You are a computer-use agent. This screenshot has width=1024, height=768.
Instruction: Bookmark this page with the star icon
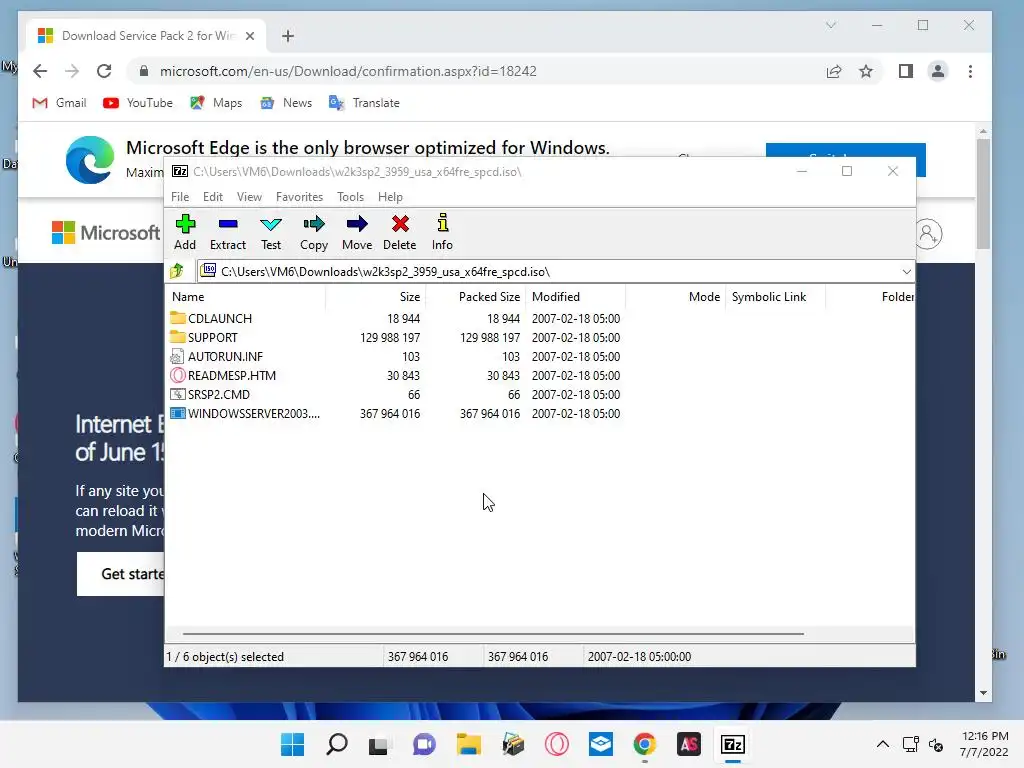click(866, 71)
